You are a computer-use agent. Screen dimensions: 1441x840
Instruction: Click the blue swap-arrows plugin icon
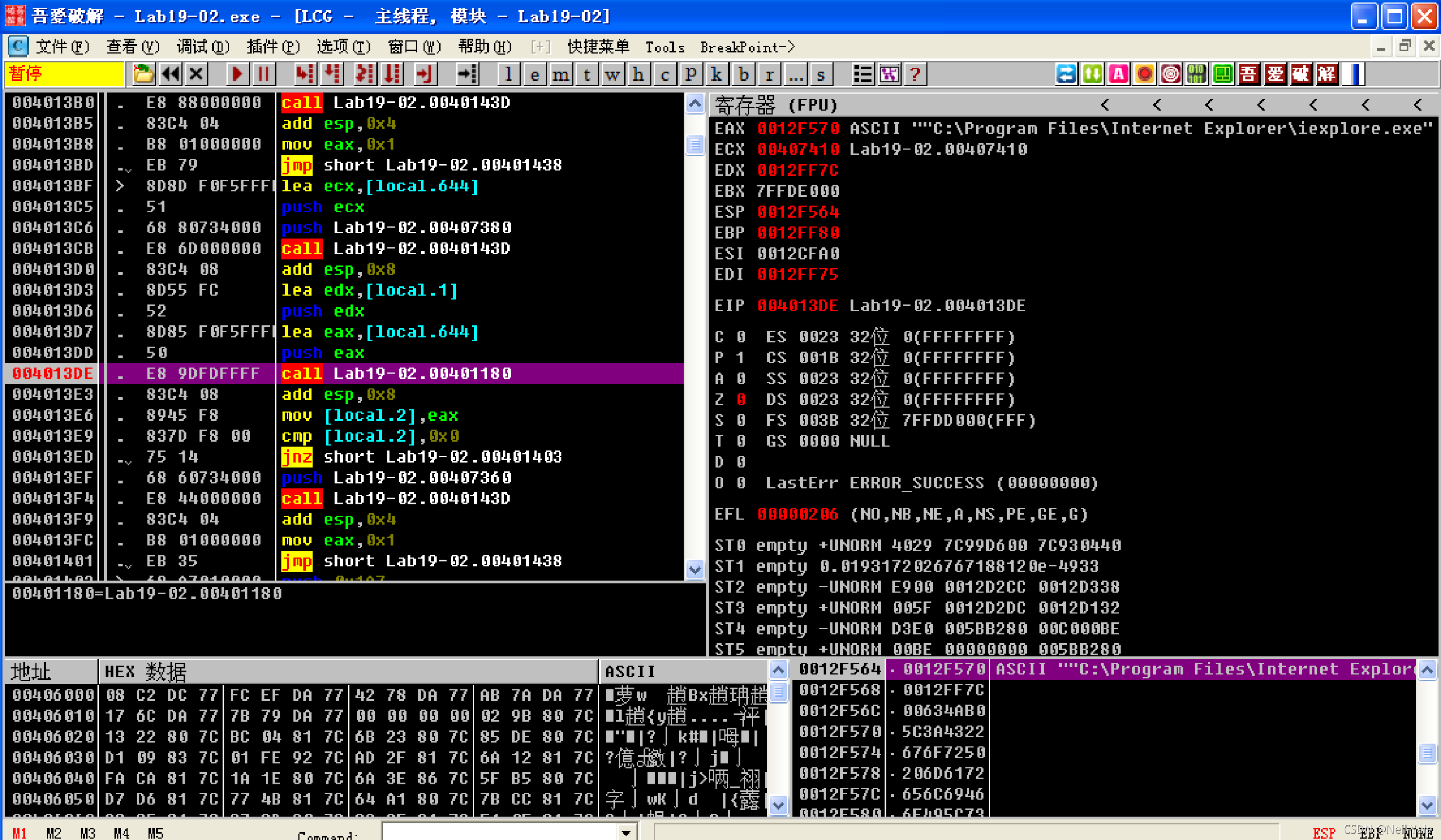coord(1066,74)
